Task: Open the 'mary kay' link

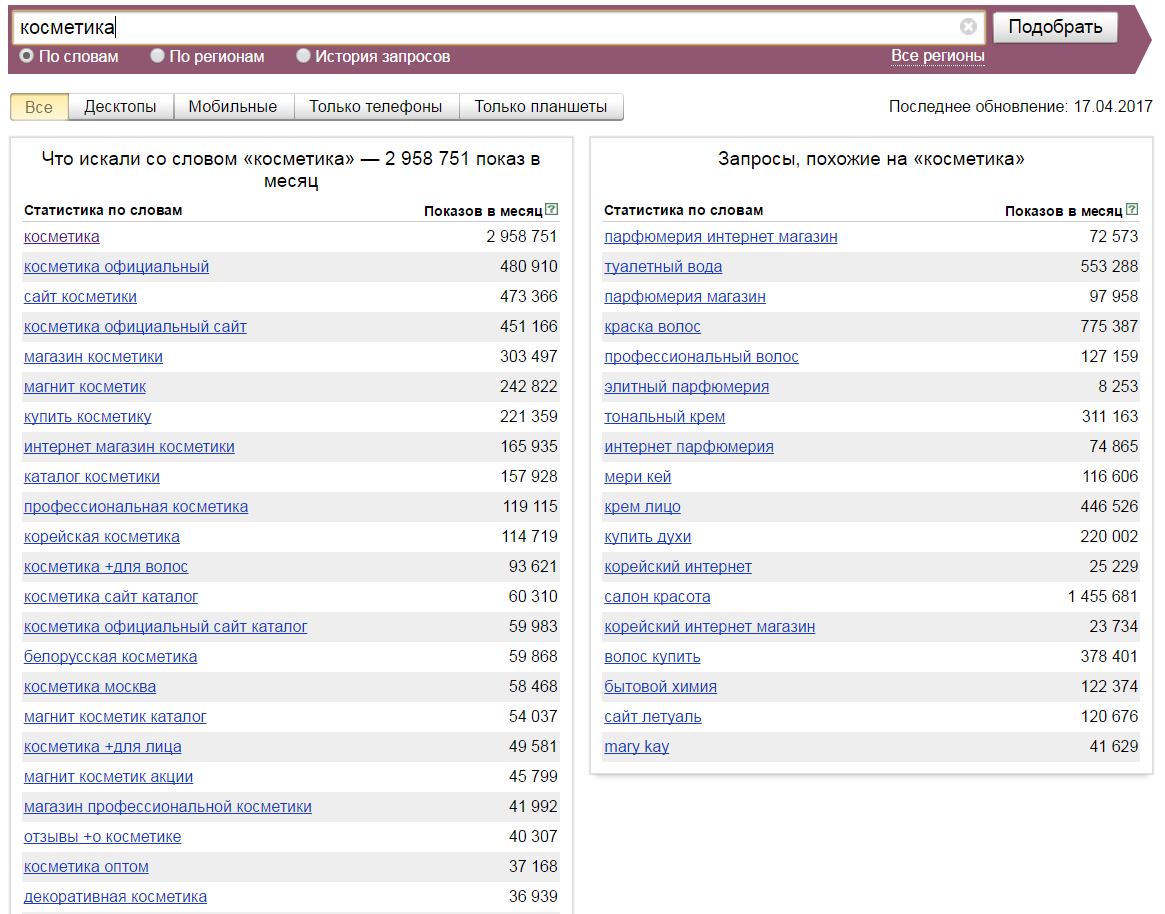Action: point(637,747)
